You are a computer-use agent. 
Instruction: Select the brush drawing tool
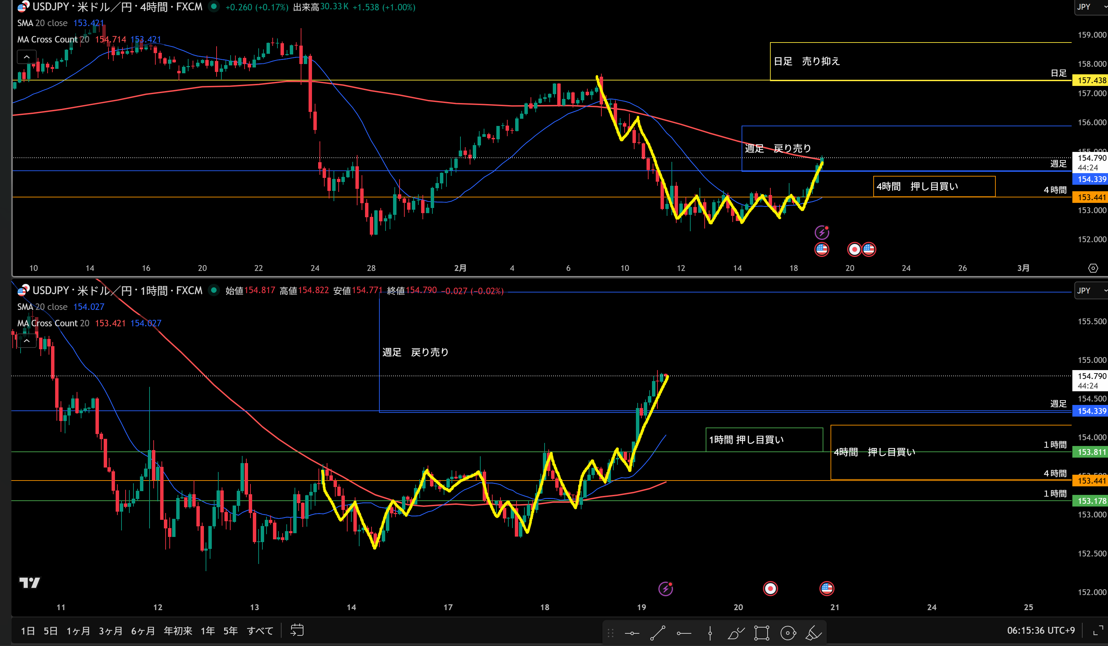[x=736, y=633]
